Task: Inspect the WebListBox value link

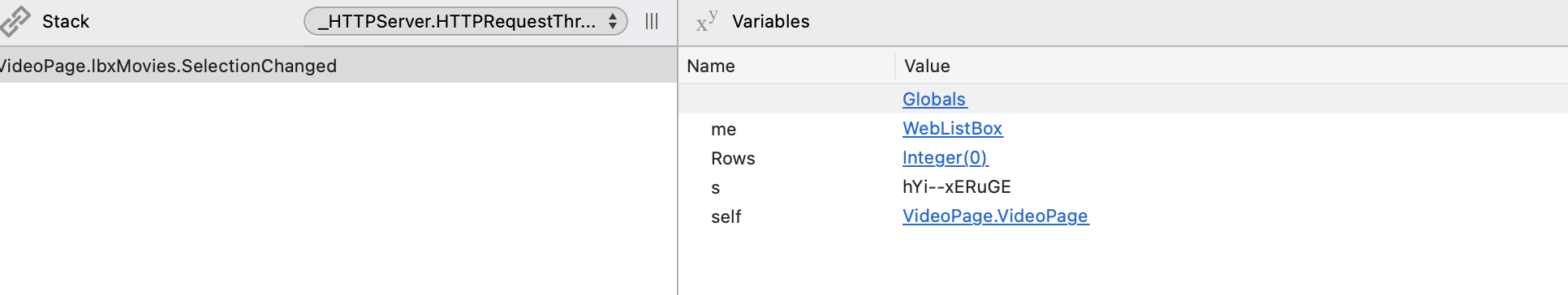Action: click(x=953, y=128)
